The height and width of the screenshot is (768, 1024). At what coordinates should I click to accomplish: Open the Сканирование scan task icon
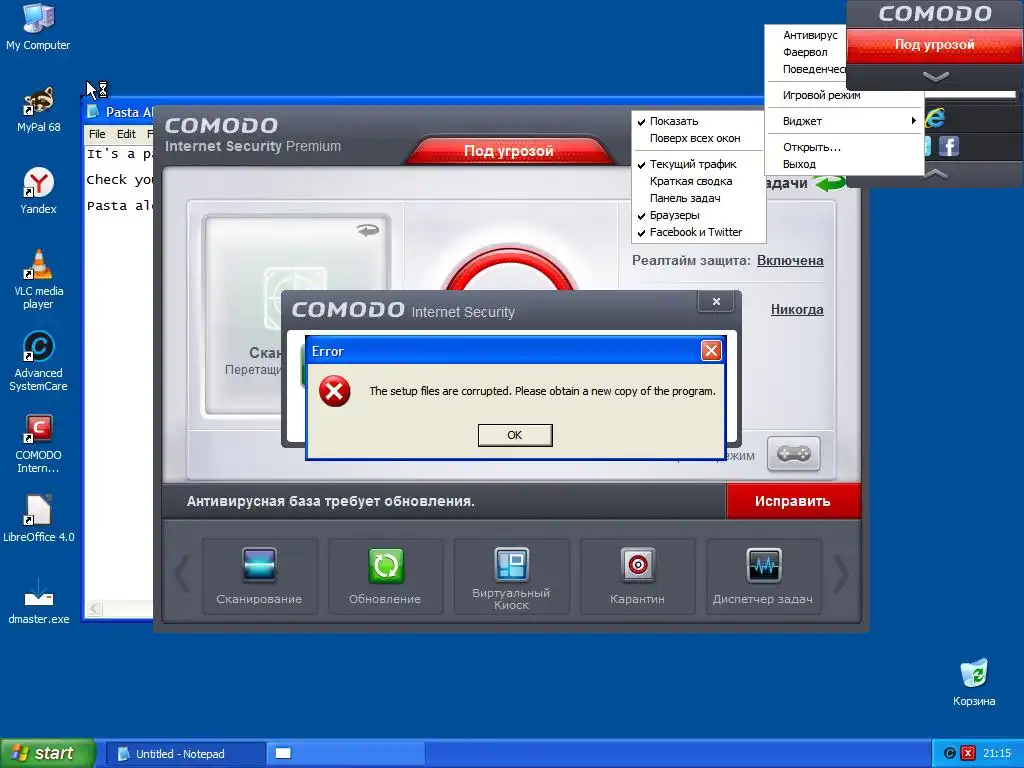[259, 576]
